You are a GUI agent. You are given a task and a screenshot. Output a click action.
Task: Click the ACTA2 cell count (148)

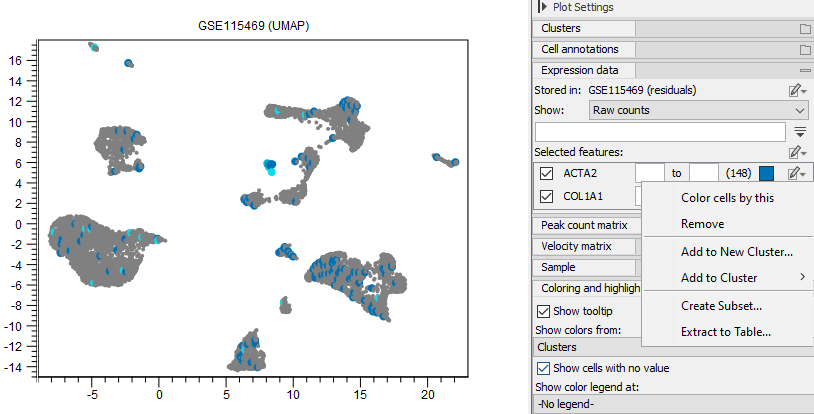pyautogui.click(x=738, y=173)
